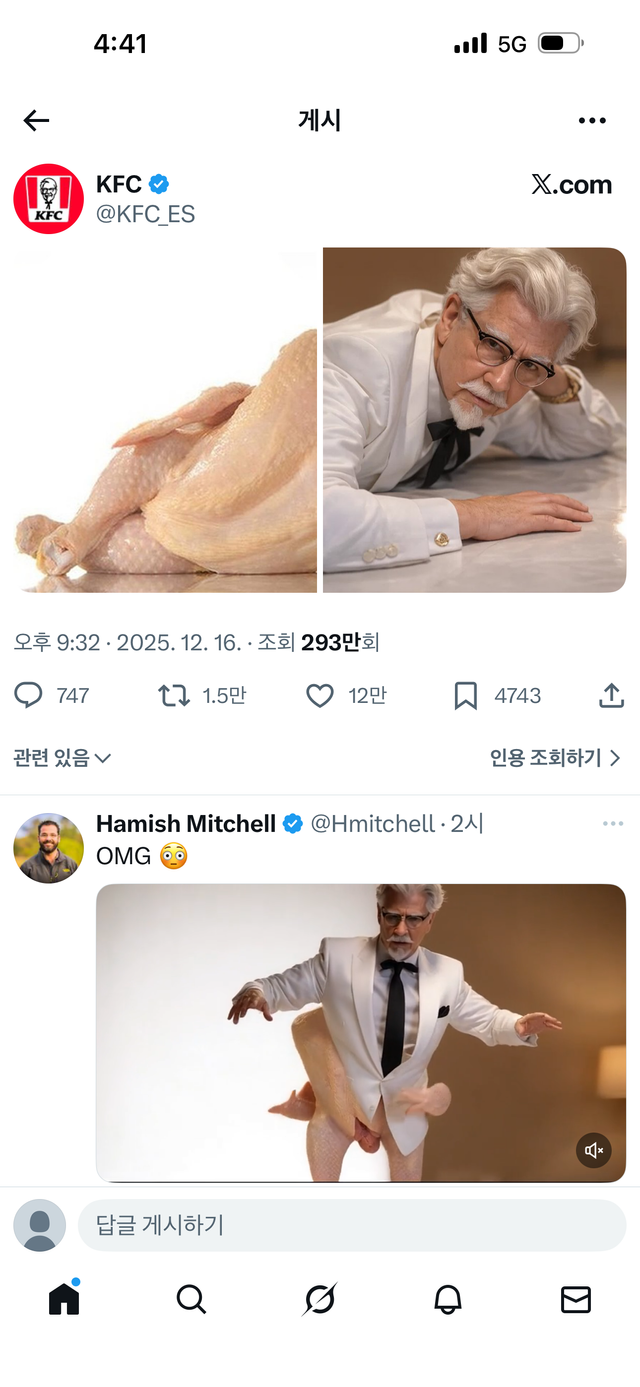Navigate back with the arrow

pyautogui.click(x=36, y=120)
